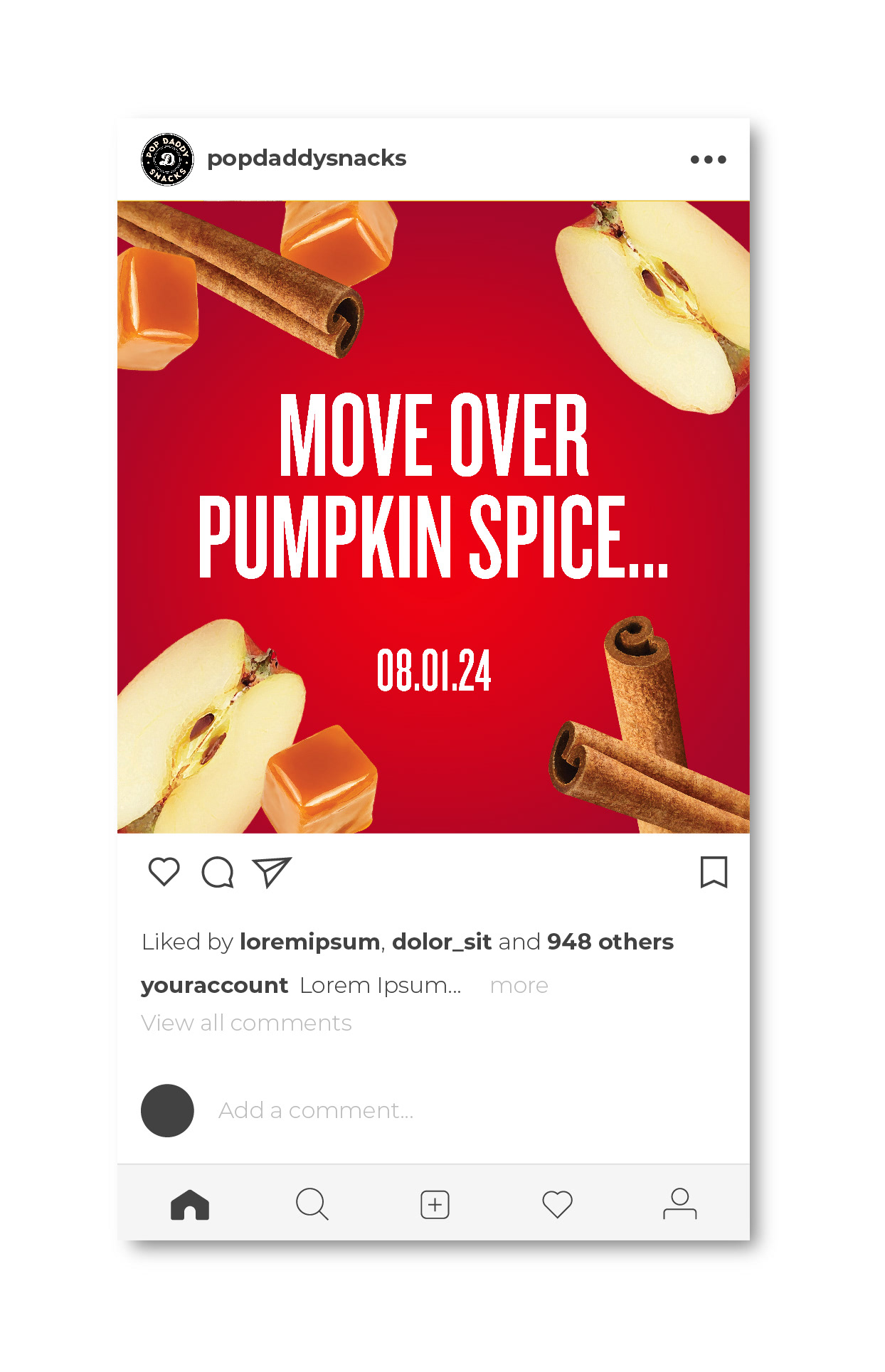Screen dimensions: 885x1372
Task: Tap the heart like icon below post
Action: pyautogui.click(x=164, y=871)
